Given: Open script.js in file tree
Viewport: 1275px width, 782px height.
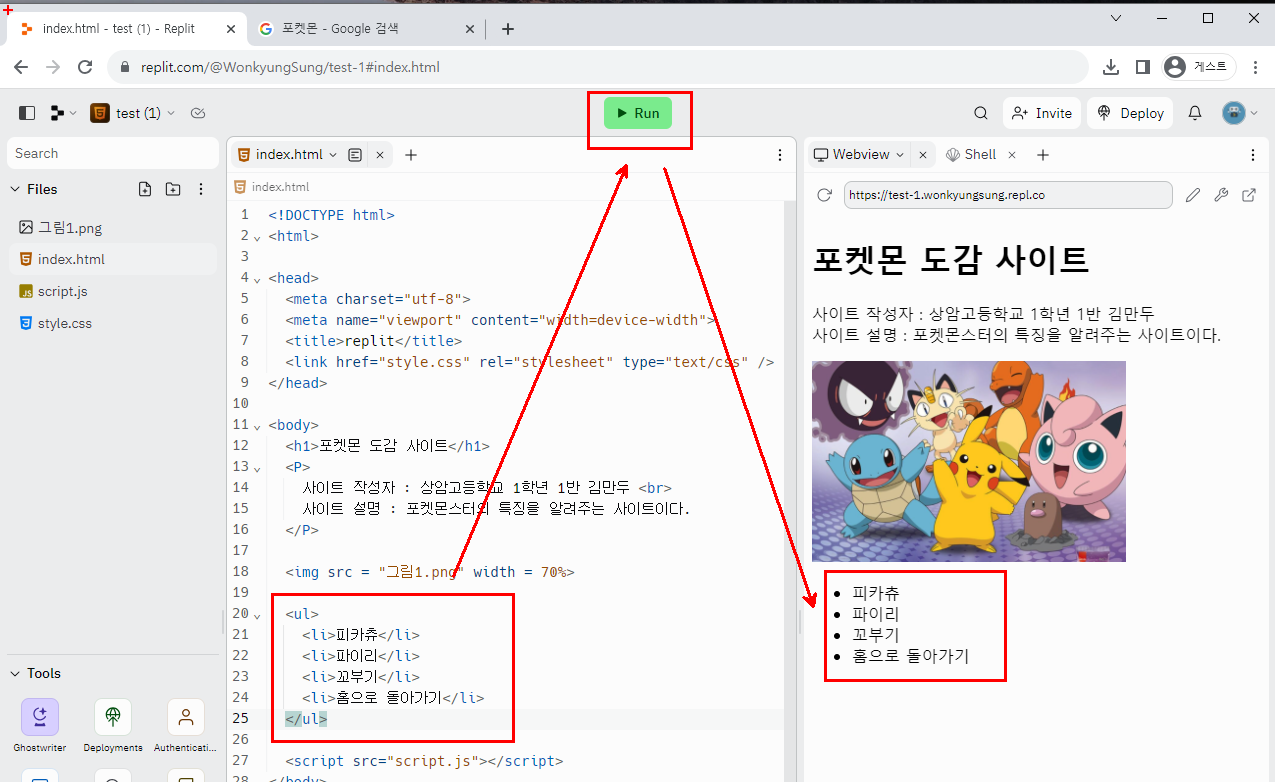Looking at the screenshot, I should tap(112, 291).
